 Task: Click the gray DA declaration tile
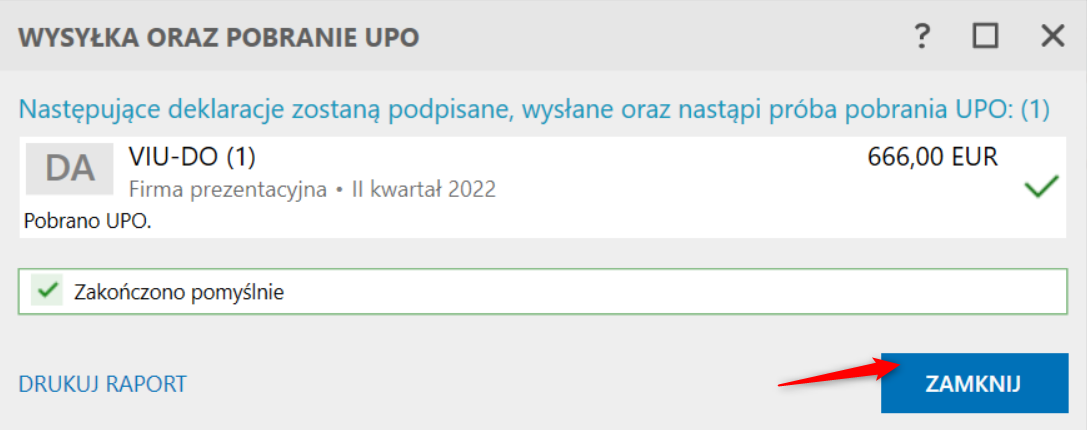tap(69, 169)
